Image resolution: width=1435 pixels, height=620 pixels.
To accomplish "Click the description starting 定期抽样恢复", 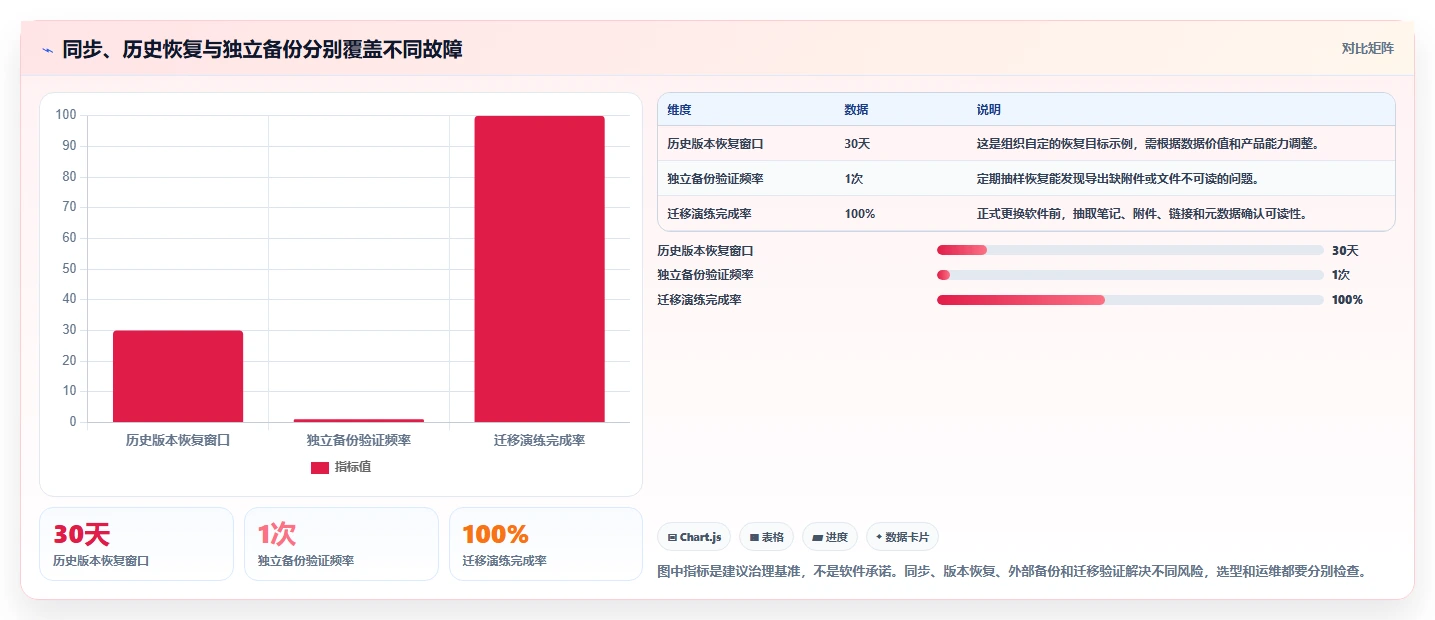I will pos(1117,178).
